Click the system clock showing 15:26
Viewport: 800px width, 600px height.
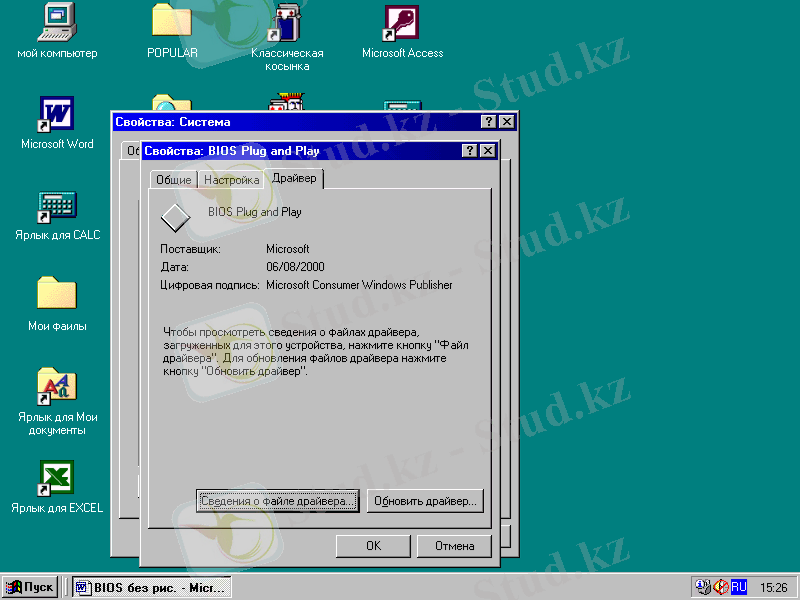coord(773,587)
